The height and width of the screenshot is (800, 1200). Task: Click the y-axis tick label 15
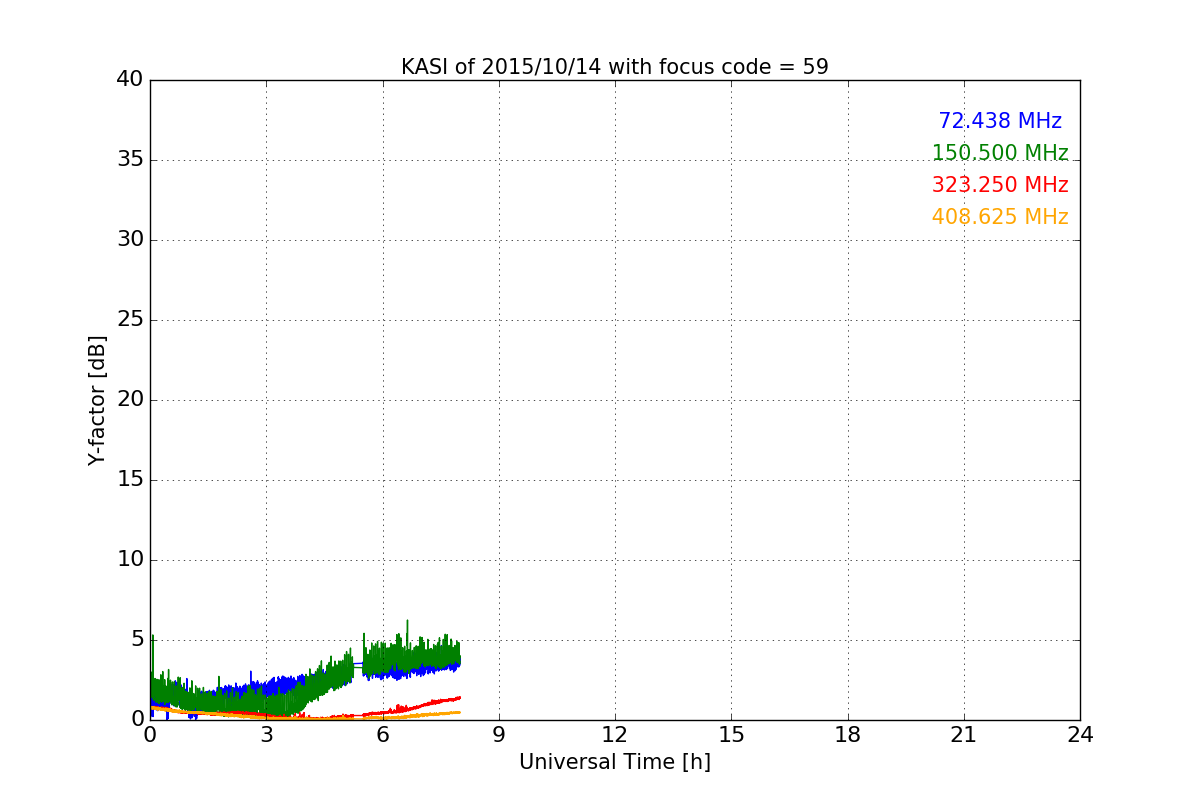(130, 480)
